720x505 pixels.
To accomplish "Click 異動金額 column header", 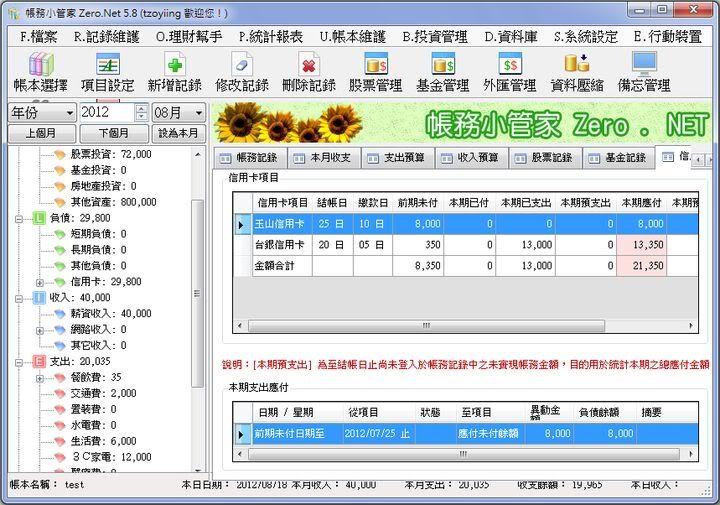I will coord(549,412).
